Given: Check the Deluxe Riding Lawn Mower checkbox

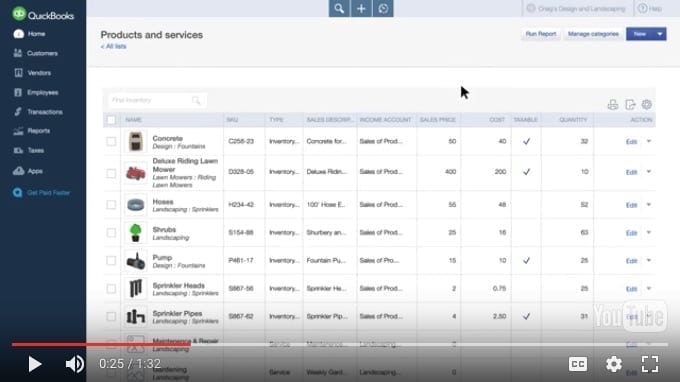Looking at the screenshot, I should (111, 173).
